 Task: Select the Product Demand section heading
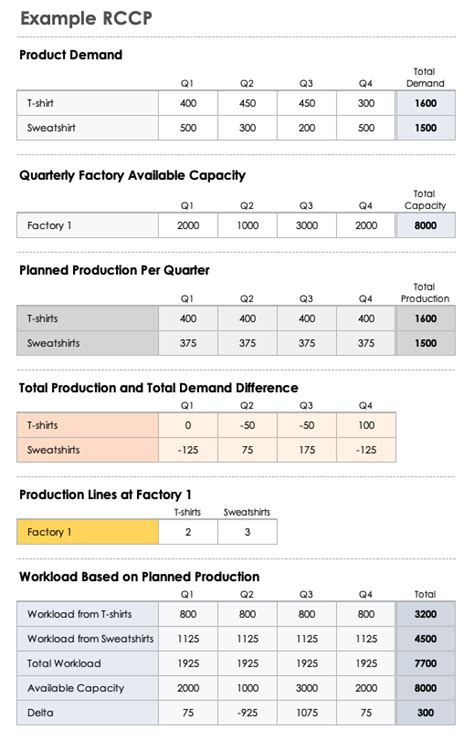click(x=71, y=55)
